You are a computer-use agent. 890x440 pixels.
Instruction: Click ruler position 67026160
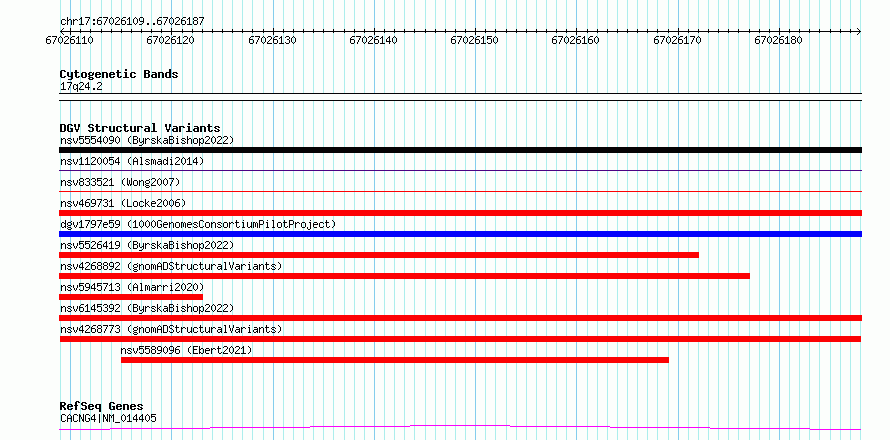[576, 40]
